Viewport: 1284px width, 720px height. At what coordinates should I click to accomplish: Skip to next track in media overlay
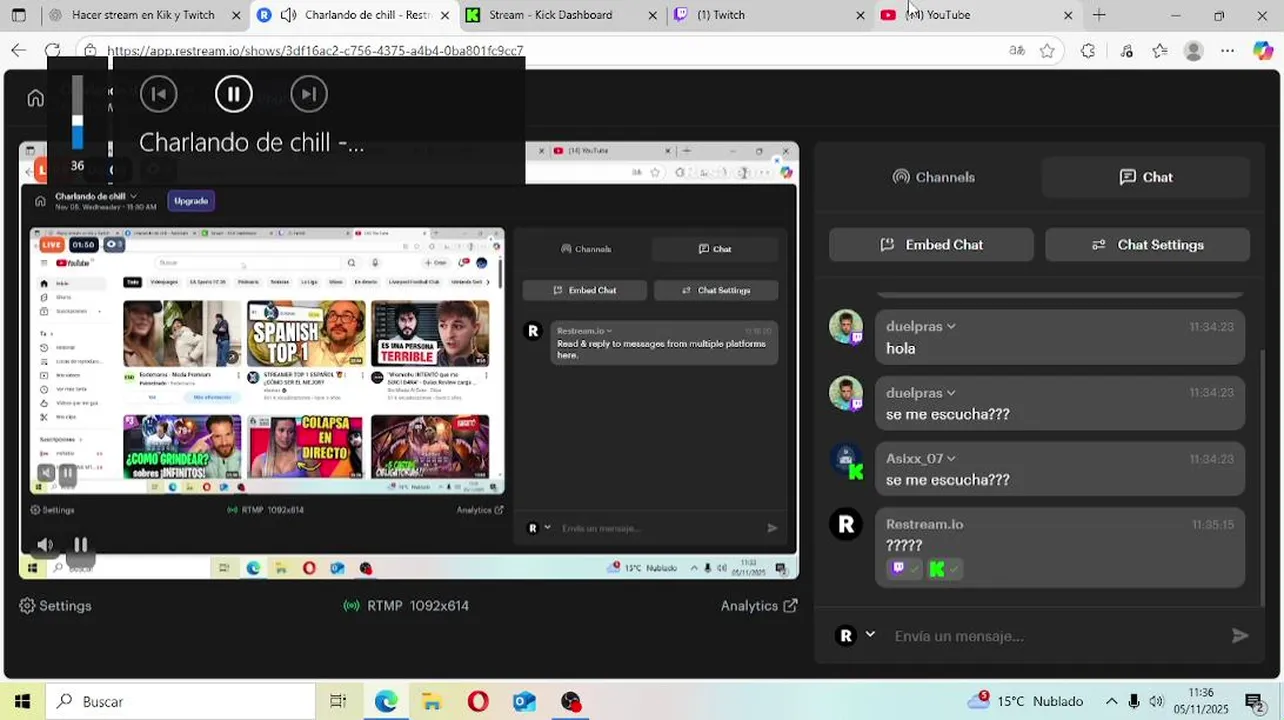[x=309, y=94]
